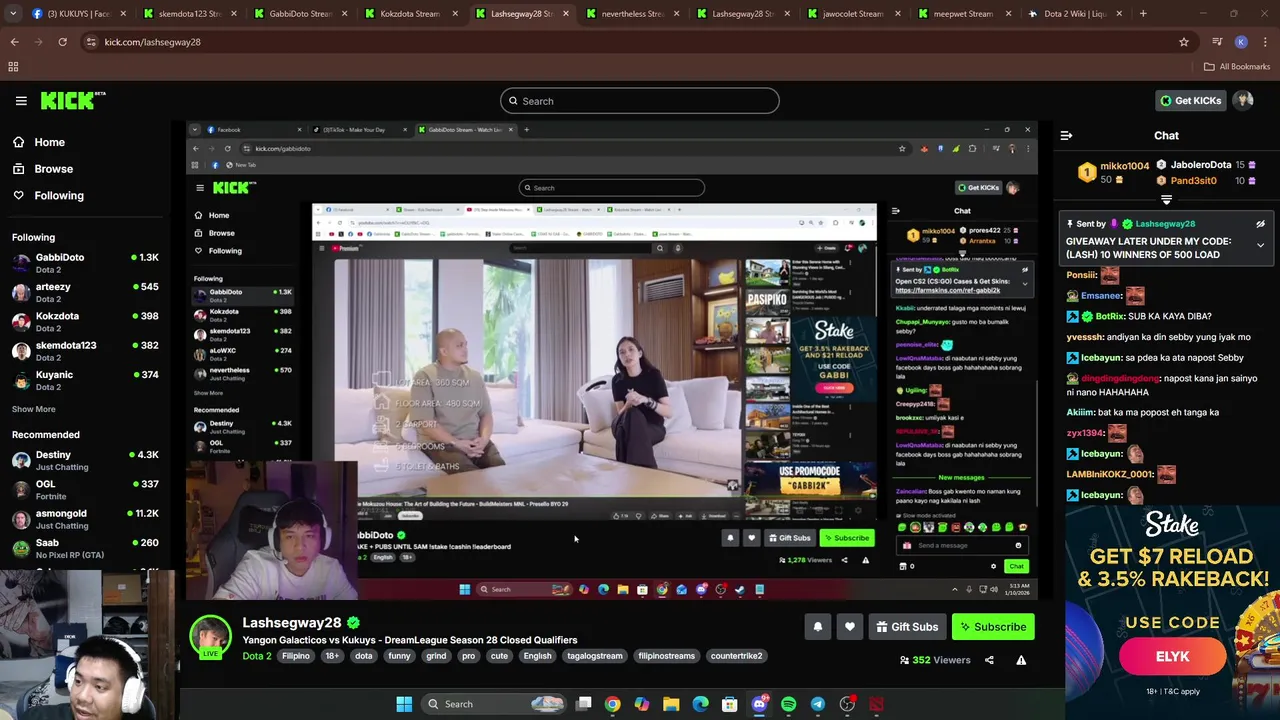Open Chrome profile avatar
This screenshot has width=1280, height=720.
point(1241,42)
